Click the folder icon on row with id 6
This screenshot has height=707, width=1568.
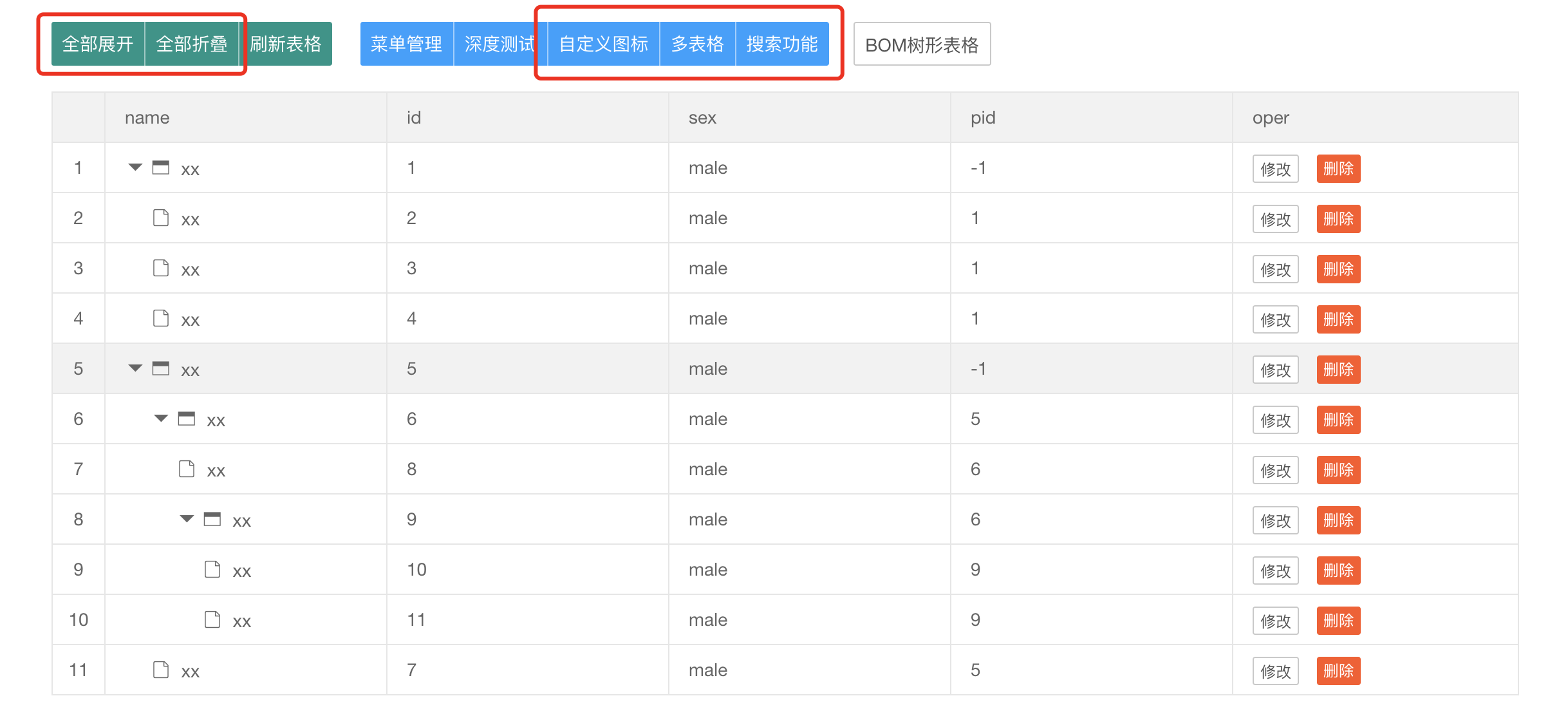click(187, 418)
